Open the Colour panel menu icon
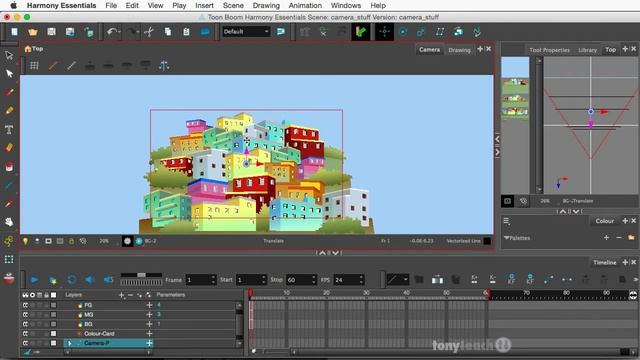This screenshot has width=640, height=360. pos(507,221)
